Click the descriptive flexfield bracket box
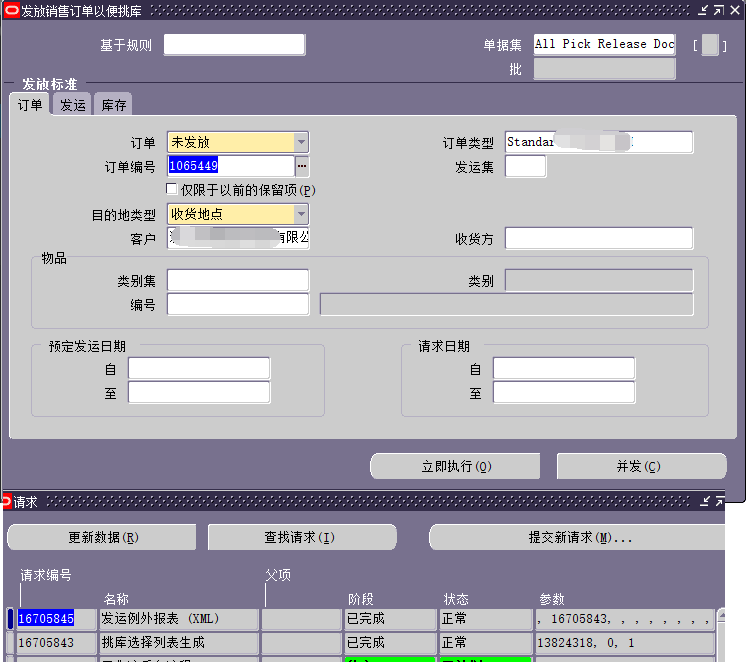This screenshot has width=747, height=669. 709,45
